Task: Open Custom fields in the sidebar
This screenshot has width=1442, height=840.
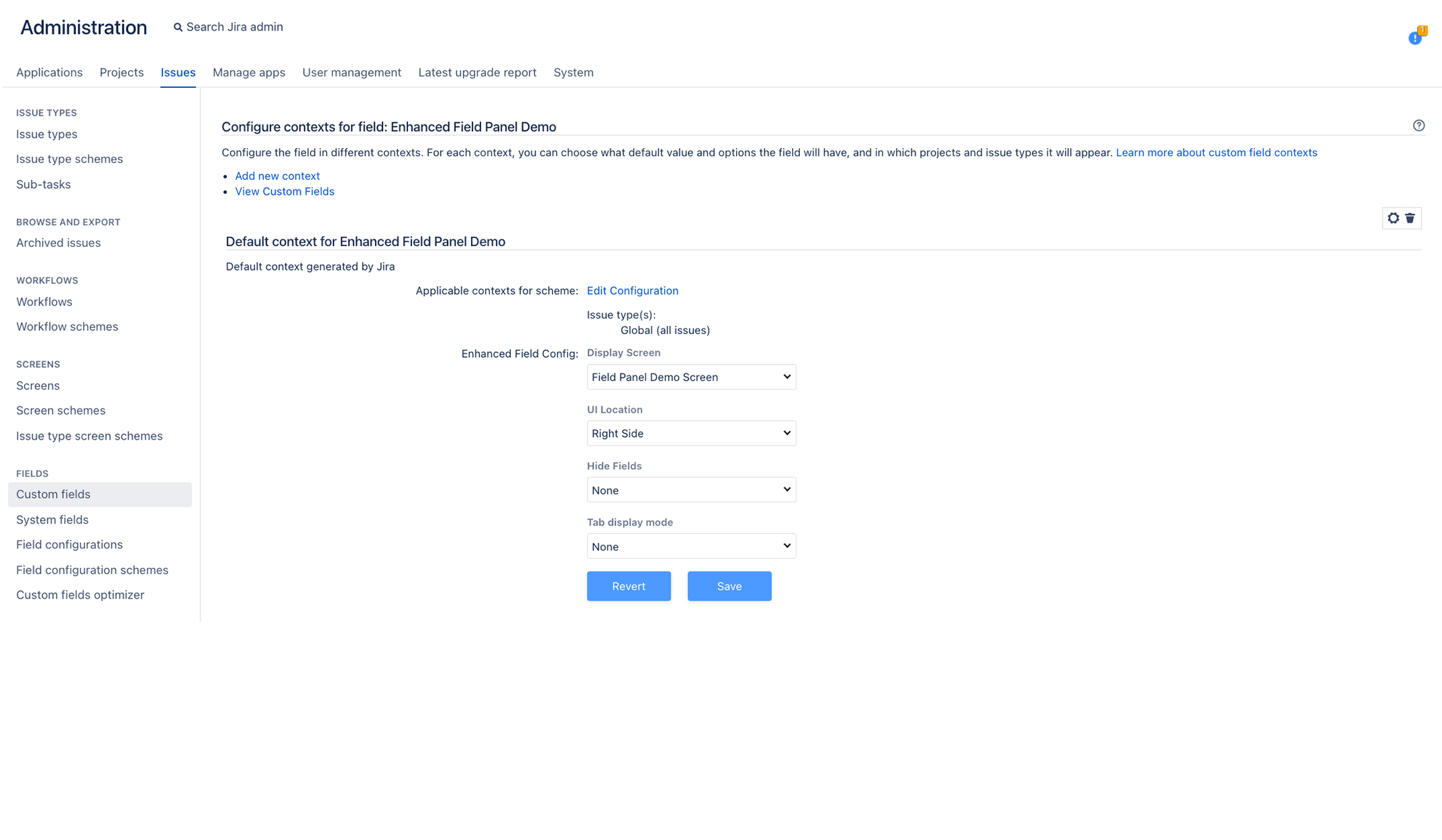Action: coord(53,494)
